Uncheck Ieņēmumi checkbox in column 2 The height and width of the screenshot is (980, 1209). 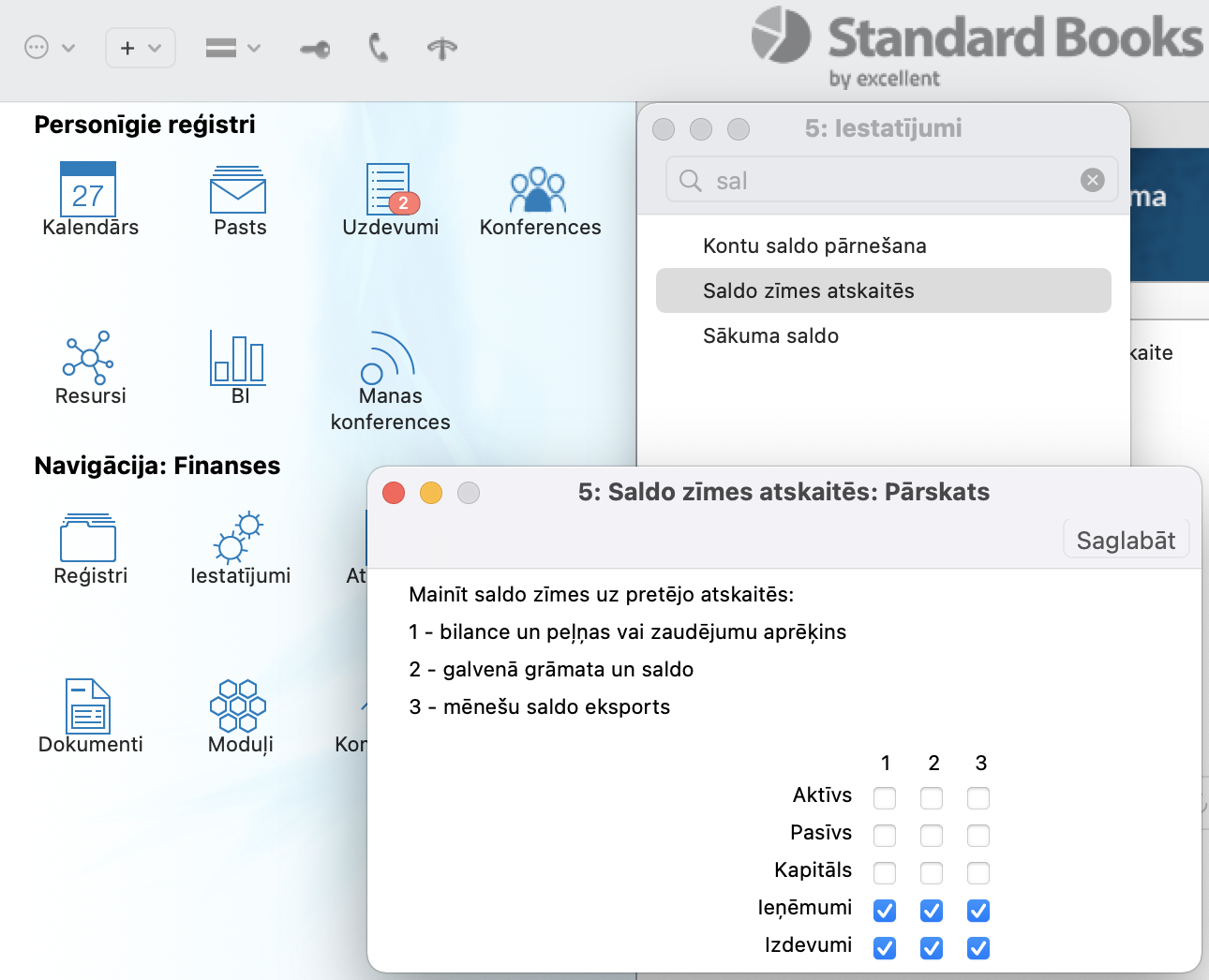pos(932,911)
